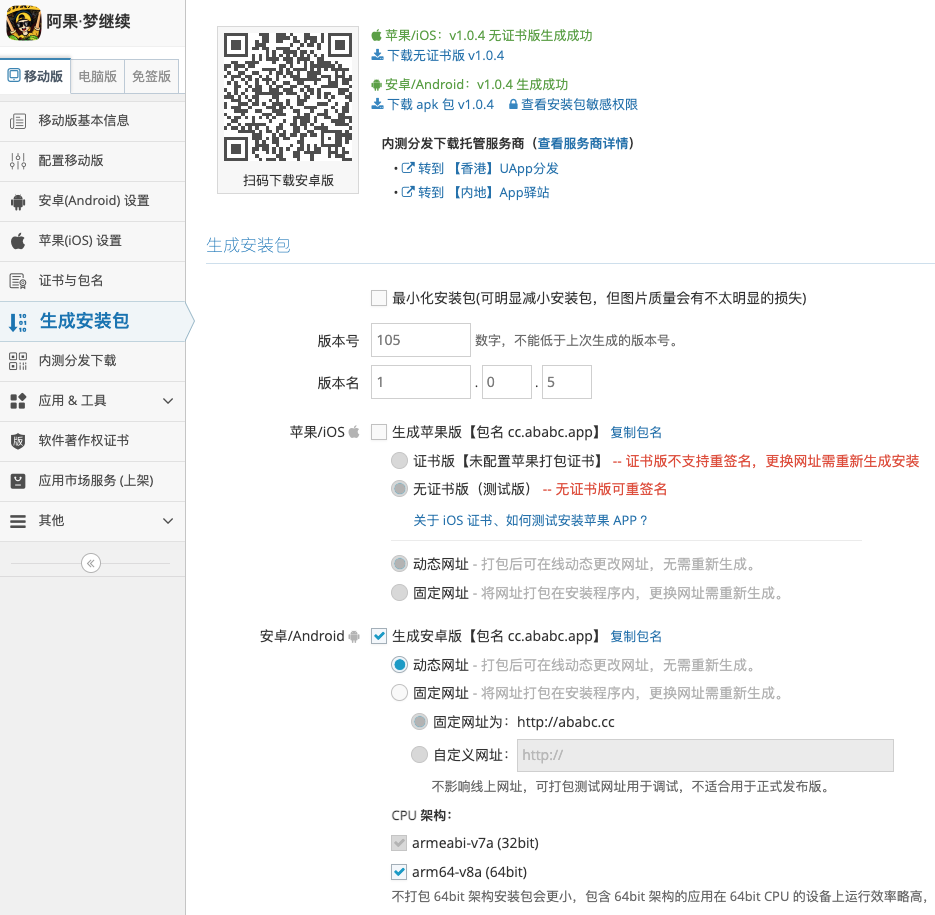Download apk 包 v1.0.4 link

434,105
